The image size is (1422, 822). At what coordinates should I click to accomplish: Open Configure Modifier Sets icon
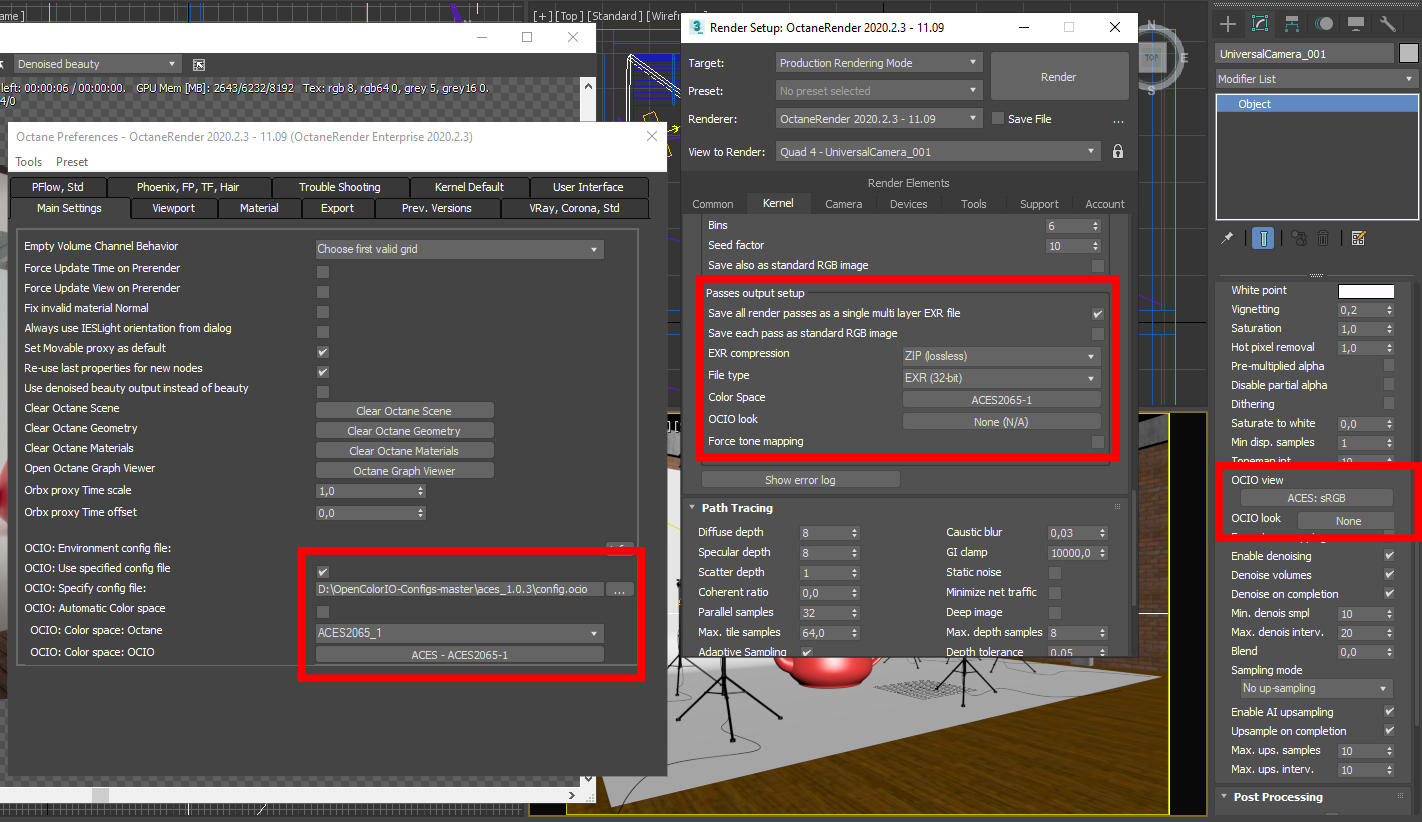click(1358, 238)
